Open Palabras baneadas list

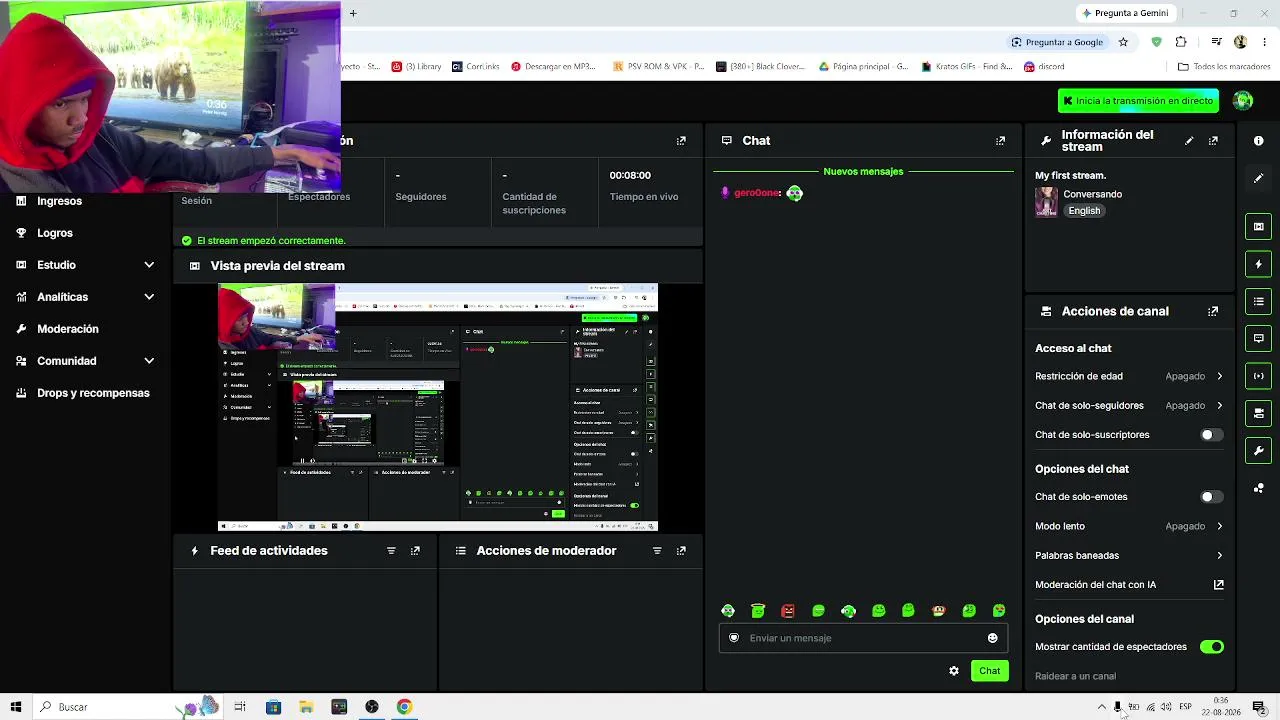pos(1129,556)
